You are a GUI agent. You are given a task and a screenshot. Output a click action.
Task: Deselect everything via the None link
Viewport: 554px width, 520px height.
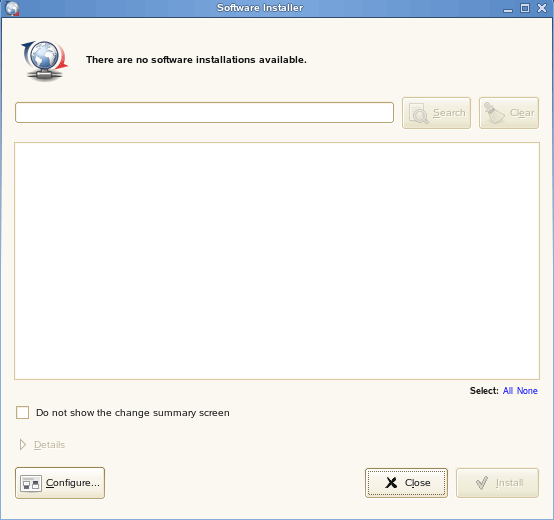[527, 391]
